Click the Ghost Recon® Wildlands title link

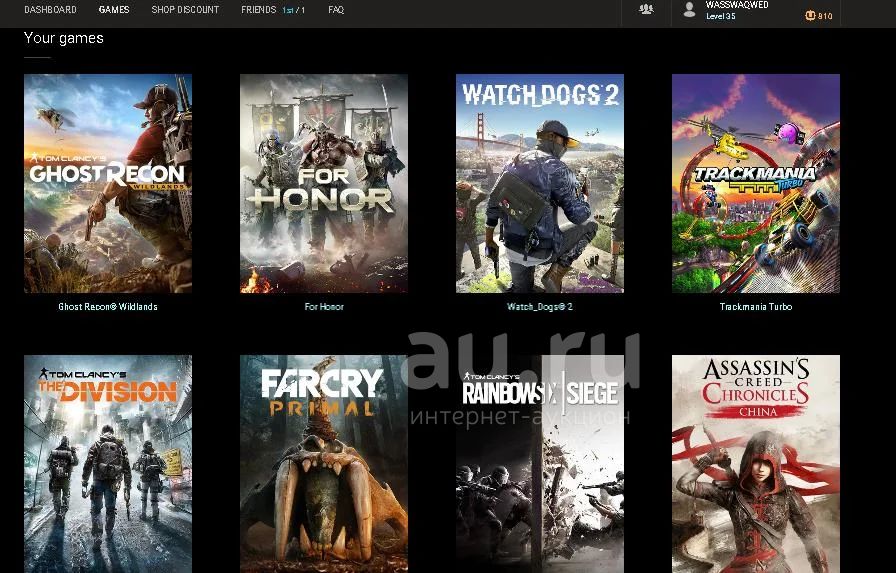108,307
